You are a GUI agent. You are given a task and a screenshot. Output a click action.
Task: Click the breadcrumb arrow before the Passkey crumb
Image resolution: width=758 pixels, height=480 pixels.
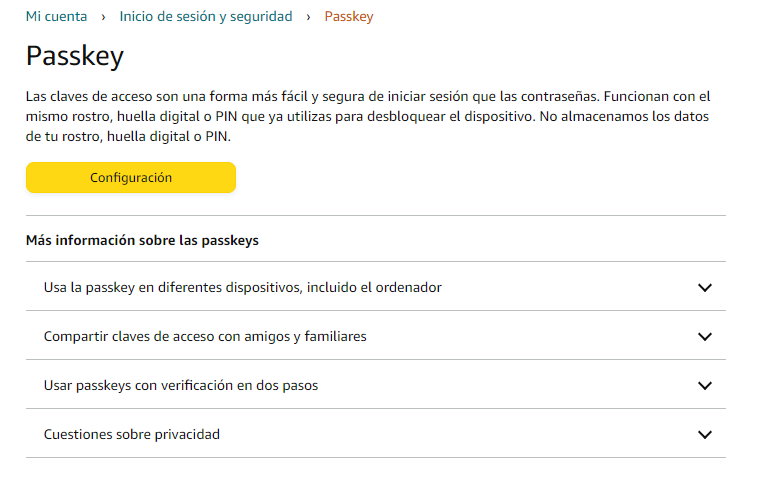[x=309, y=17]
